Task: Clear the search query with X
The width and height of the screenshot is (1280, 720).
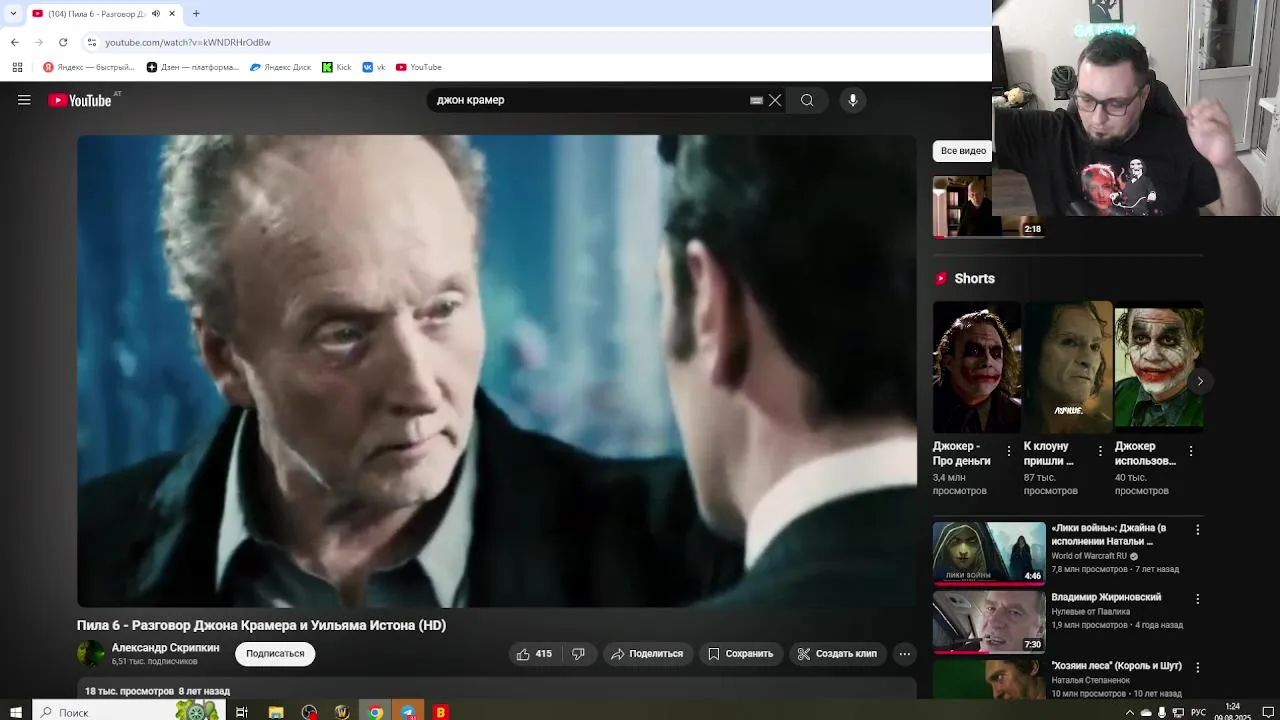Action: (x=775, y=100)
